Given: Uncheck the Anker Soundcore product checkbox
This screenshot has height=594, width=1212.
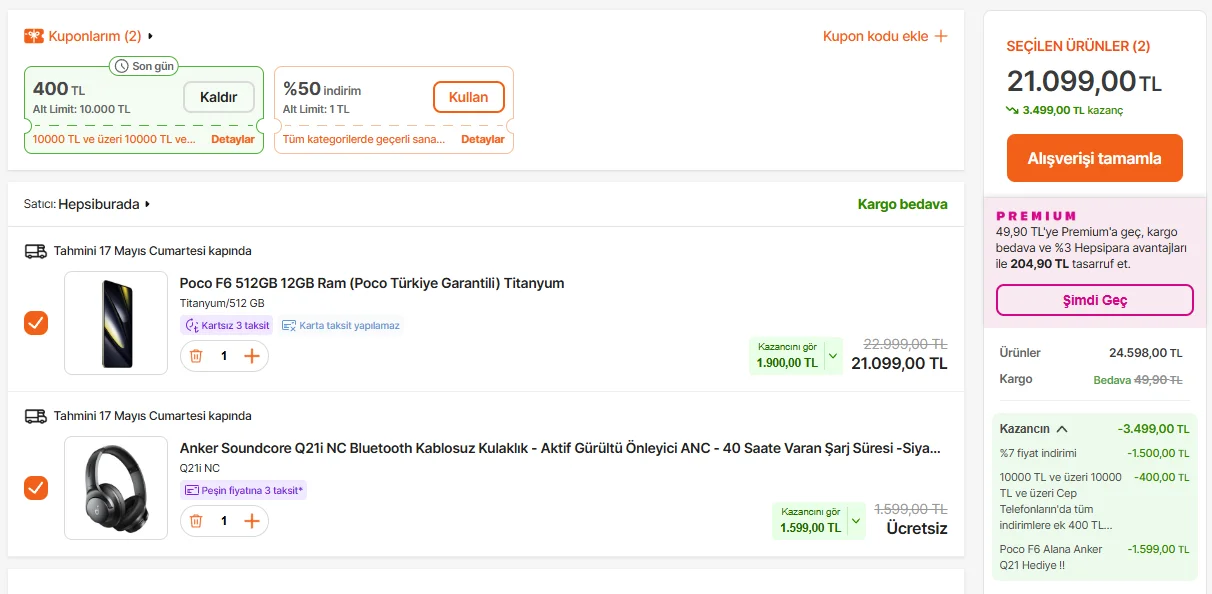Looking at the screenshot, I should point(36,488).
